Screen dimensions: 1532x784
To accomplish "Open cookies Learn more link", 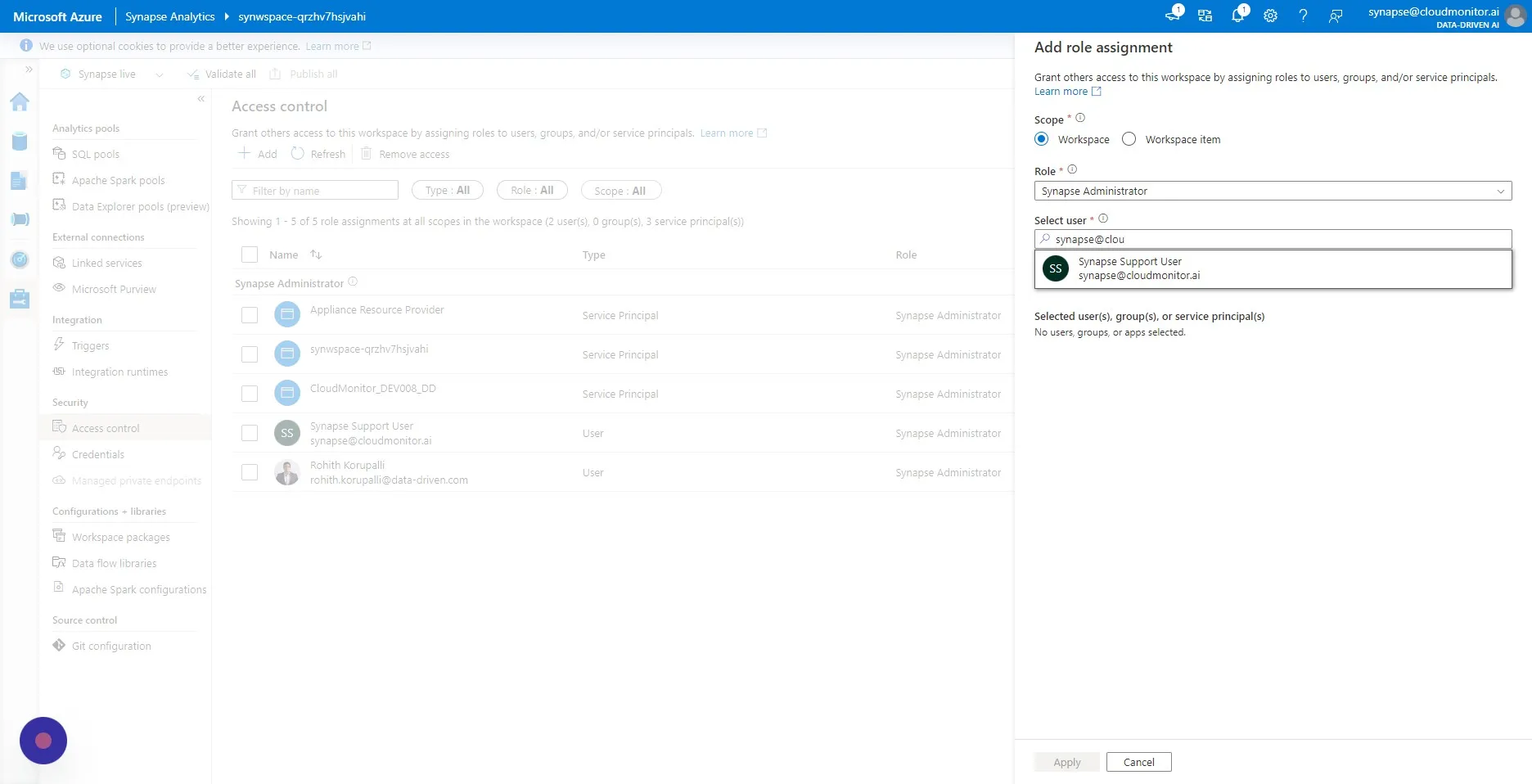I will (338, 46).
